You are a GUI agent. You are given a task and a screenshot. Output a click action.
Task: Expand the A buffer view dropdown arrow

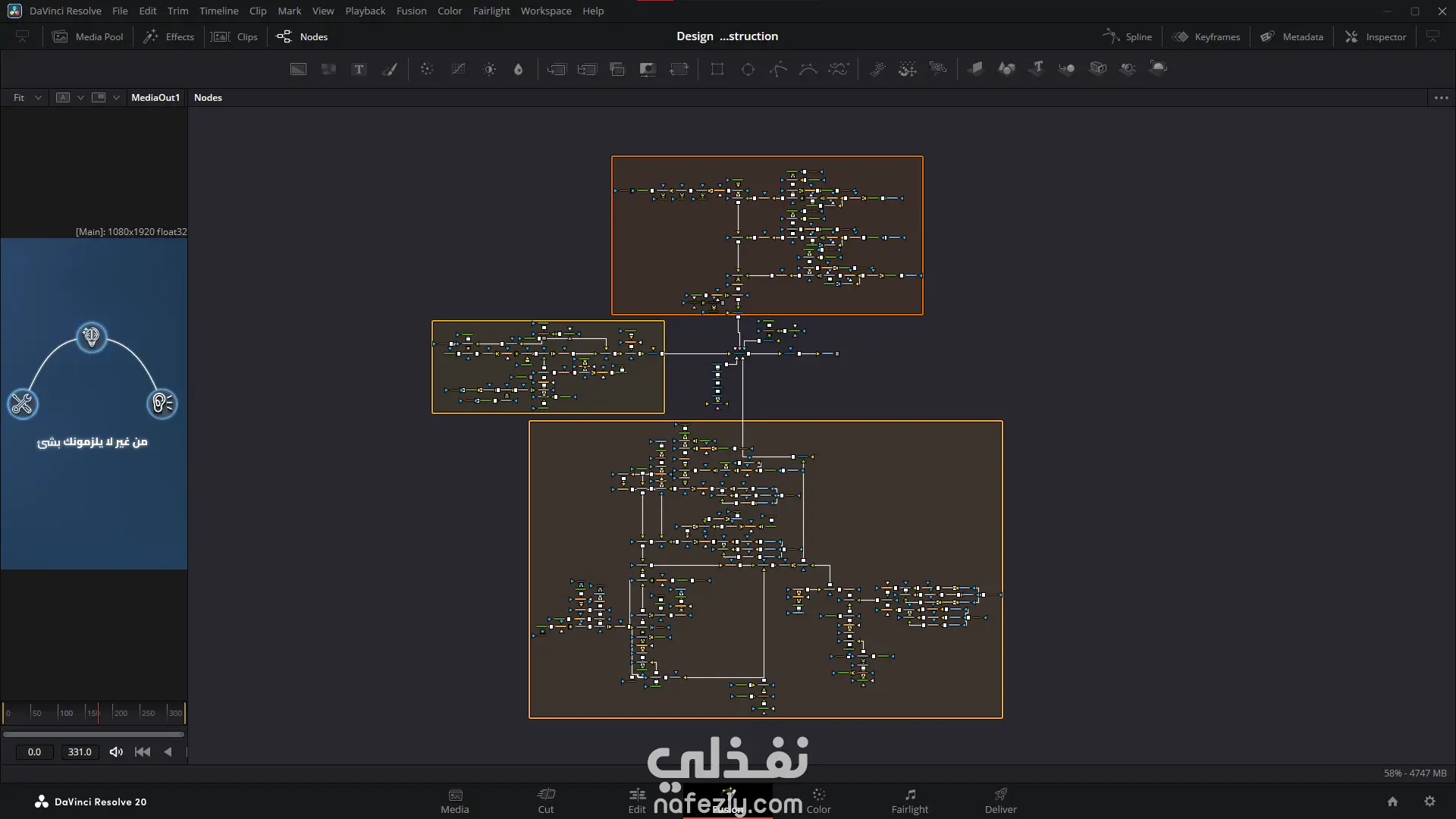click(x=80, y=97)
